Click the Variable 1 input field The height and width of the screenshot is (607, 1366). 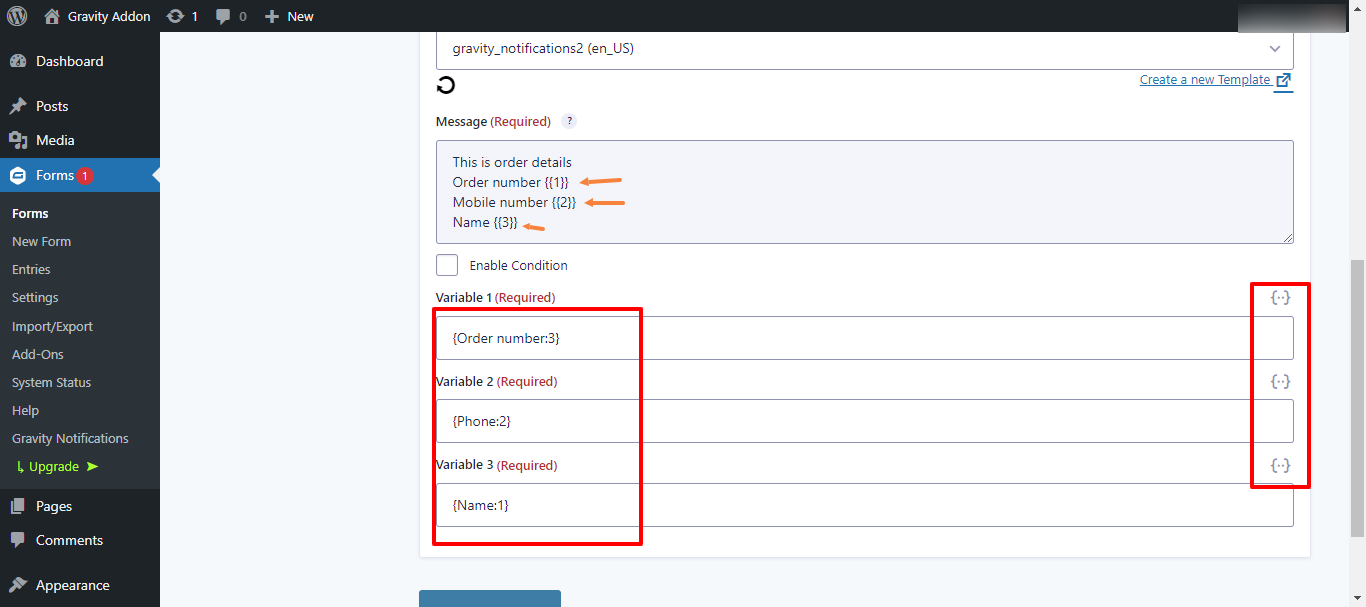(x=864, y=338)
